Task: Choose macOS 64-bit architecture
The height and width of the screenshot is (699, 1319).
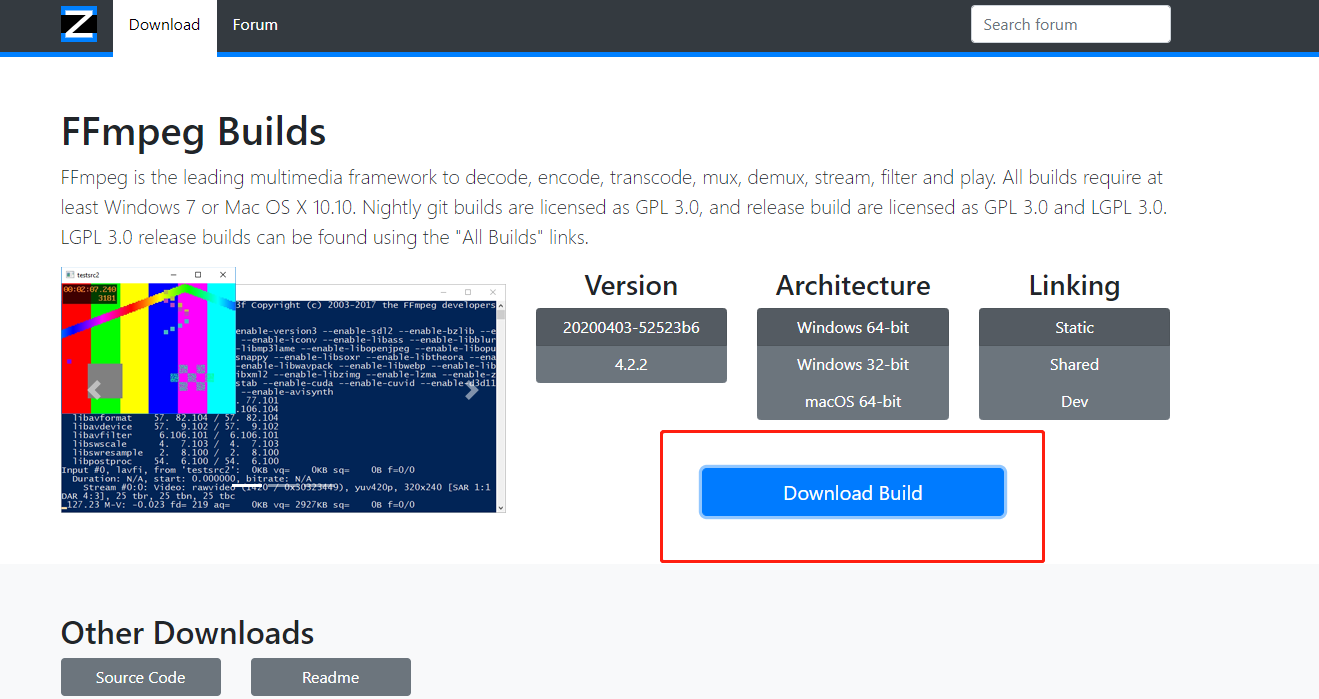Action: pyautogui.click(x=853, y=401)
